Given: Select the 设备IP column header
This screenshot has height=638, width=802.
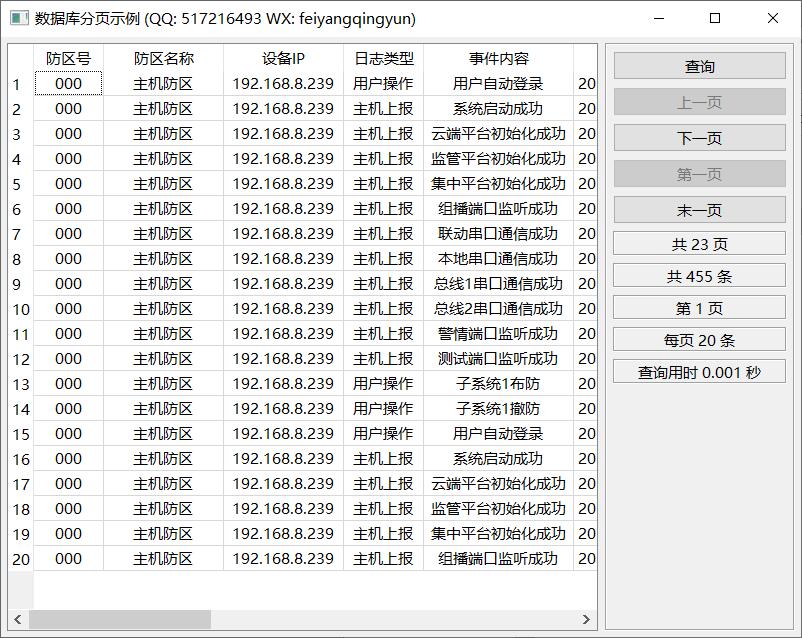Looking at the screenshot, I should (283, 59).
